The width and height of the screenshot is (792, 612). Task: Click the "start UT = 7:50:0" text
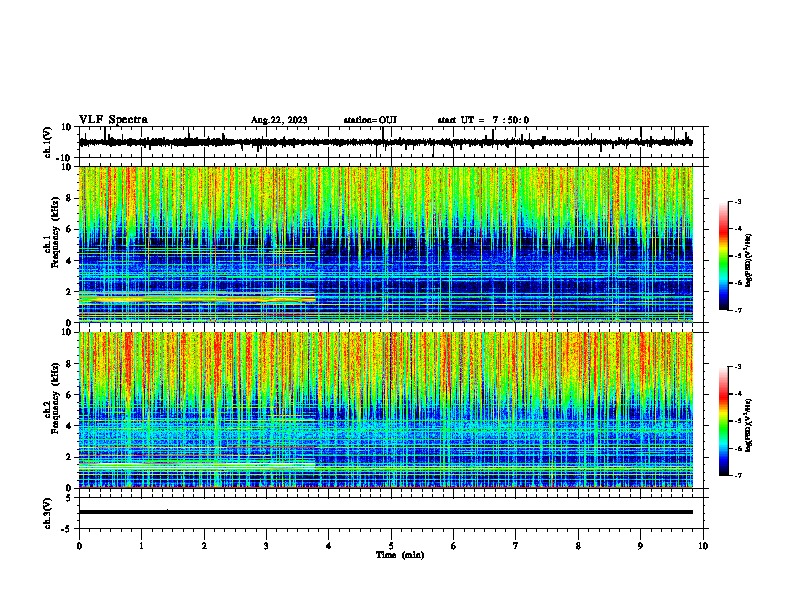[x=483, y=120]
